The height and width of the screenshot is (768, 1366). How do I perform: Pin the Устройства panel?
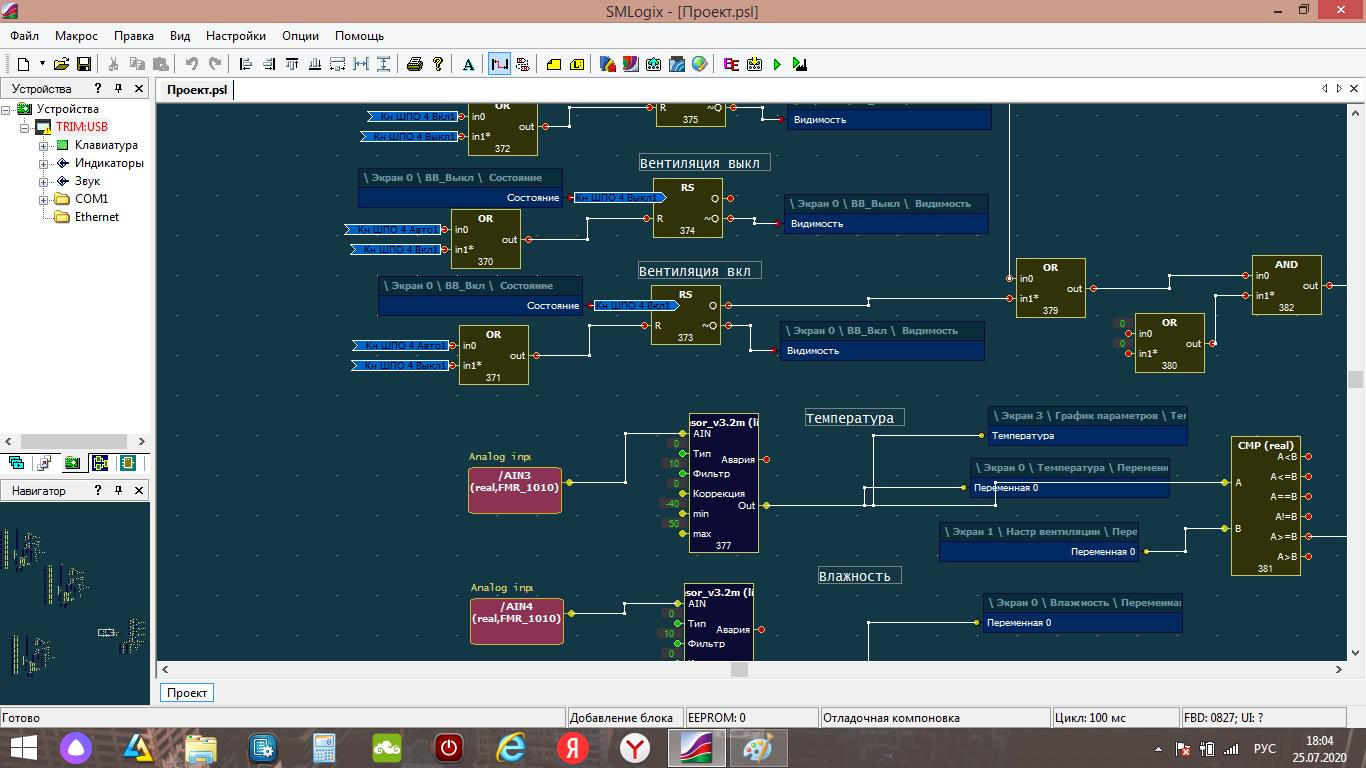pyautogui.click(x=118, y=89)
